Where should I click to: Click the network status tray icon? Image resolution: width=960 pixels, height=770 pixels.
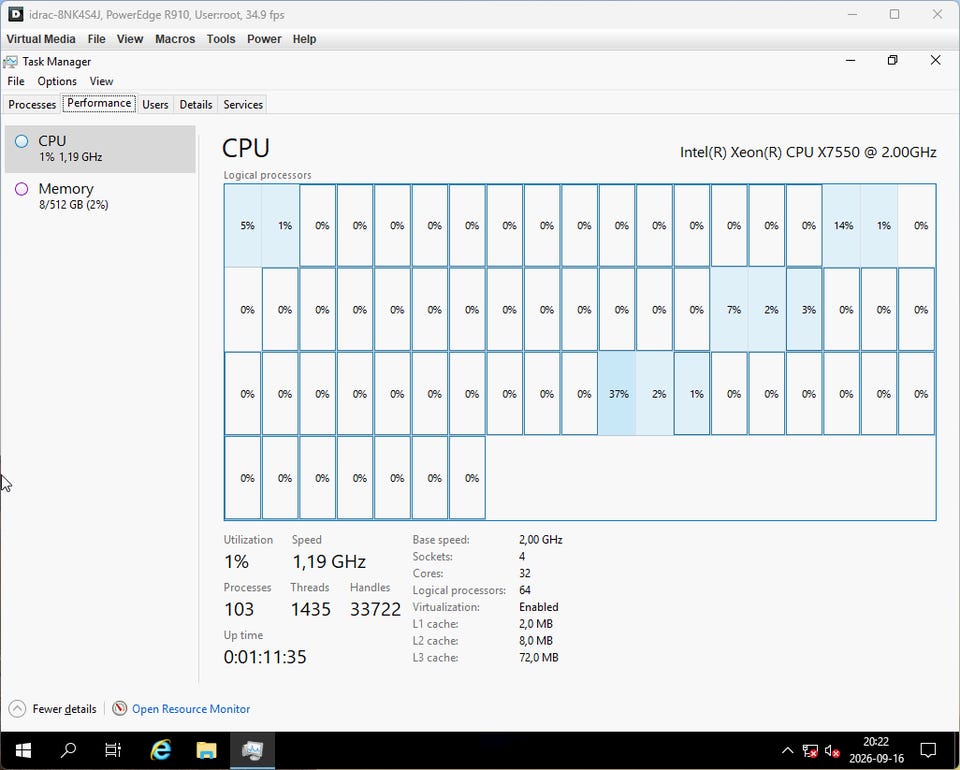click(810, 751)
